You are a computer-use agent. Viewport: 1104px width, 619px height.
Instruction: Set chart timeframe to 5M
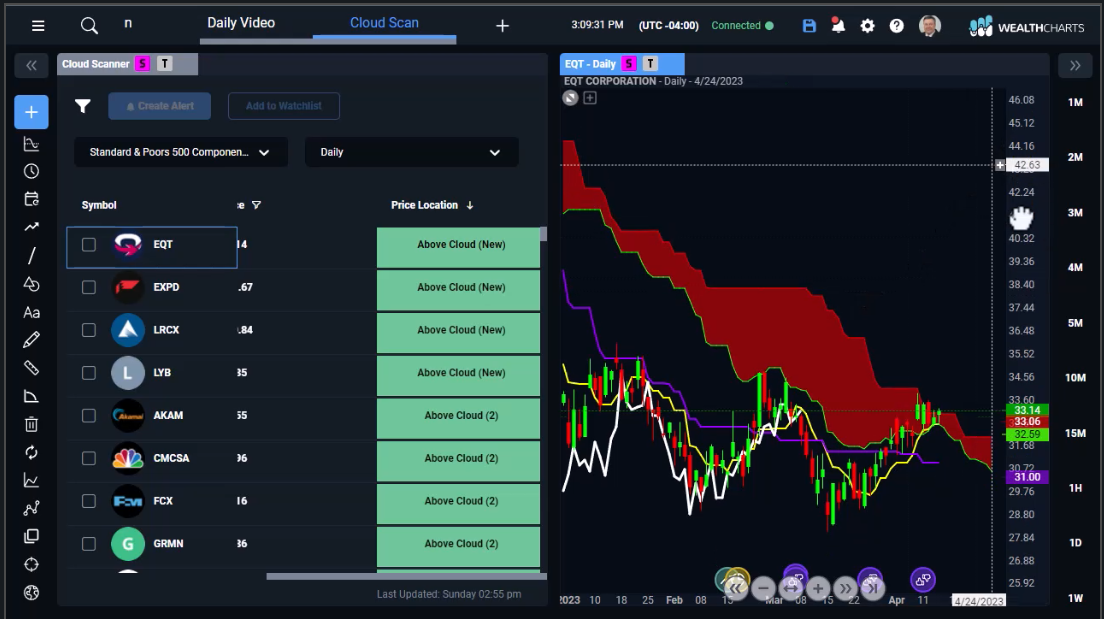point(1075,323)
